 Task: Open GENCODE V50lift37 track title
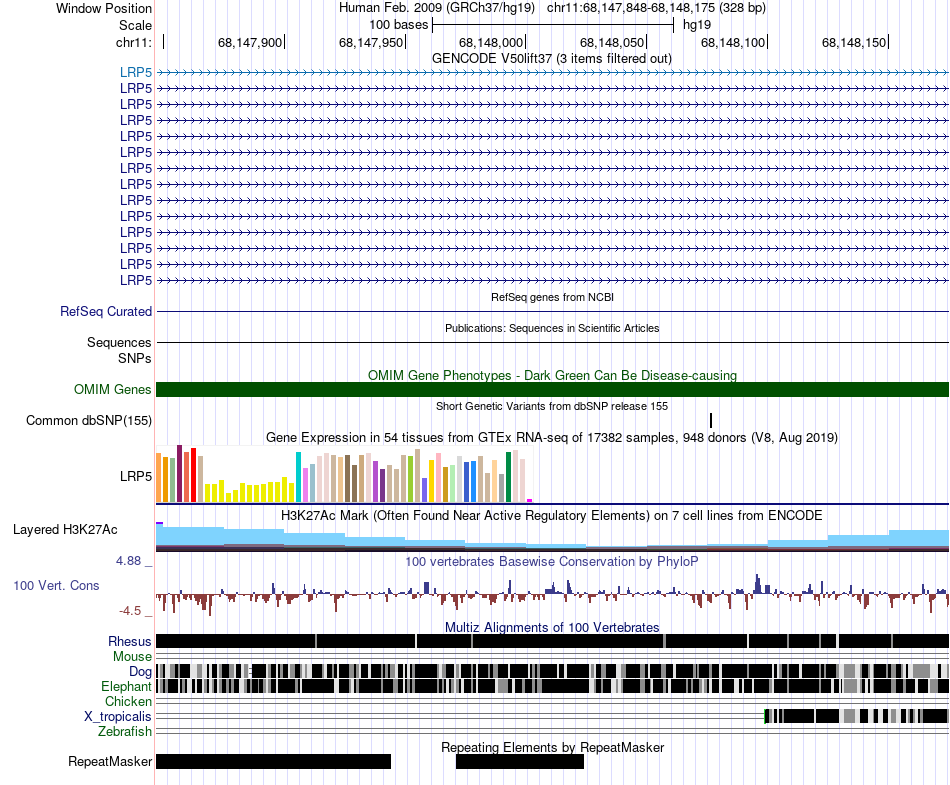(552, 59)
